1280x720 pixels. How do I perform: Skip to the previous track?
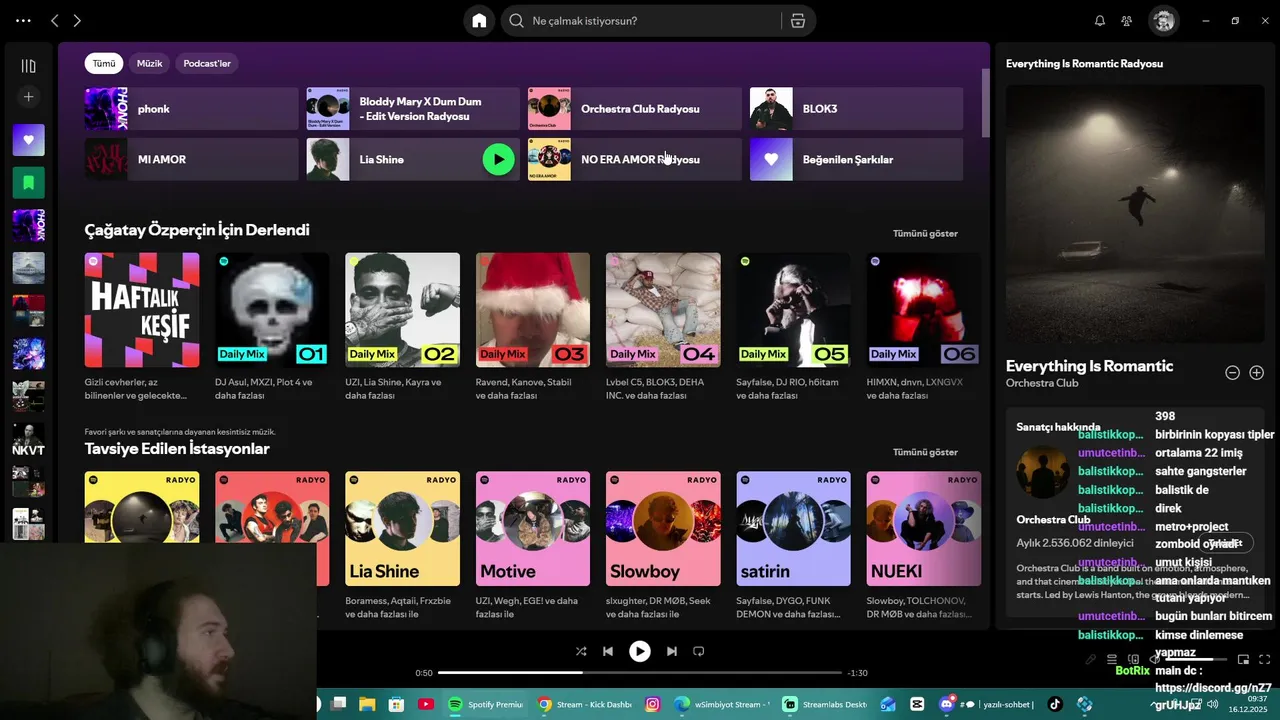pyautogui.click(x=608, y=651)
